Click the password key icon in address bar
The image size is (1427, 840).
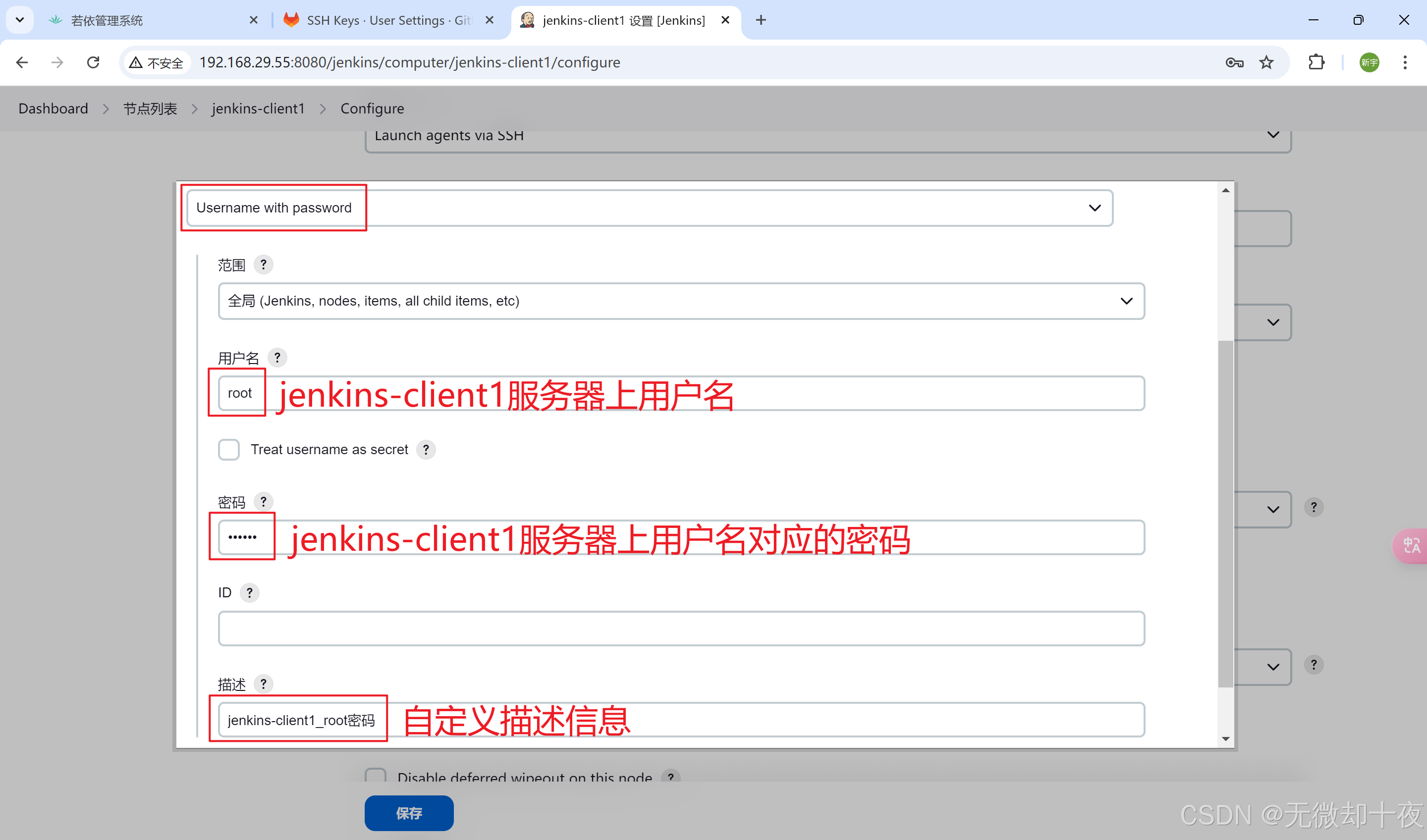(x=1234, y=62)
